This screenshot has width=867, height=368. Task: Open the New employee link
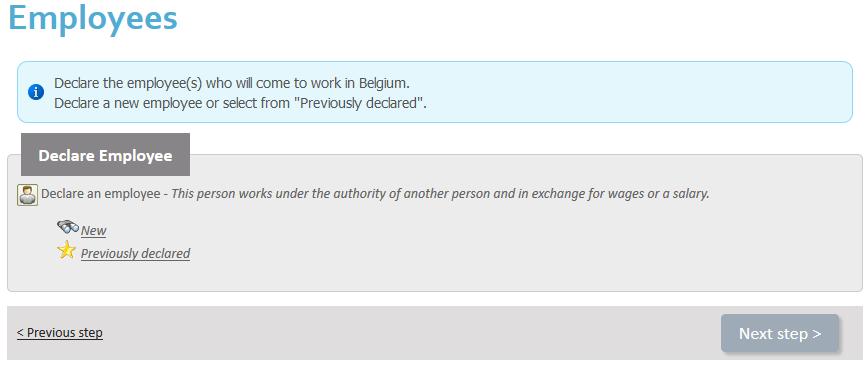point(93,230)
